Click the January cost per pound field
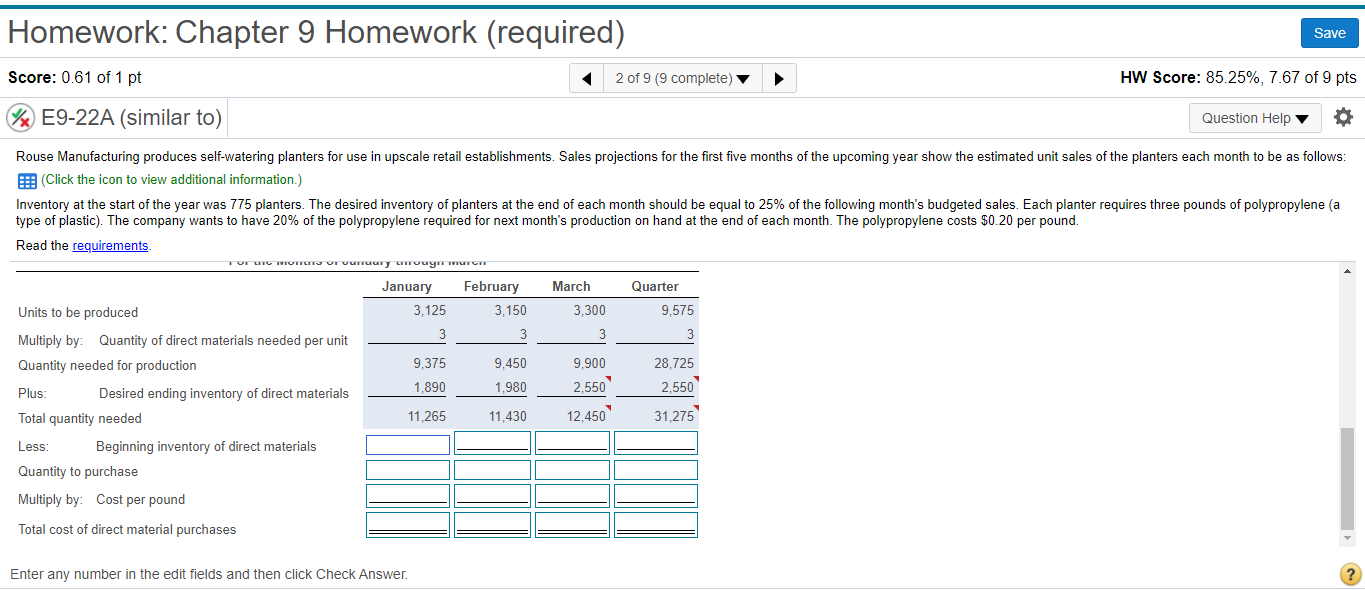Screen dimensions: 1365x590 (x=407, y=494)
